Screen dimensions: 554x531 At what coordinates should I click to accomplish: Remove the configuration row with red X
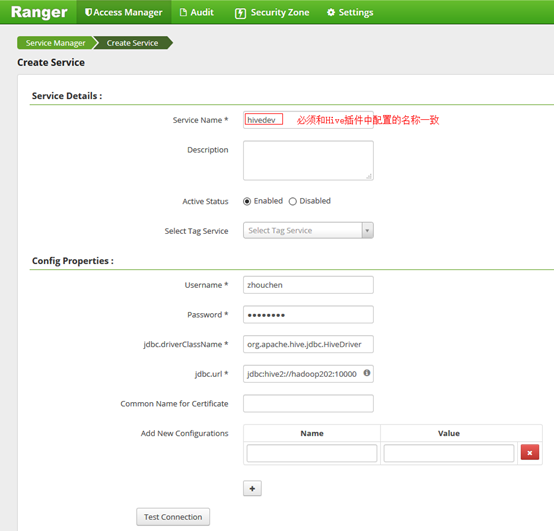(x=530, y=452)
